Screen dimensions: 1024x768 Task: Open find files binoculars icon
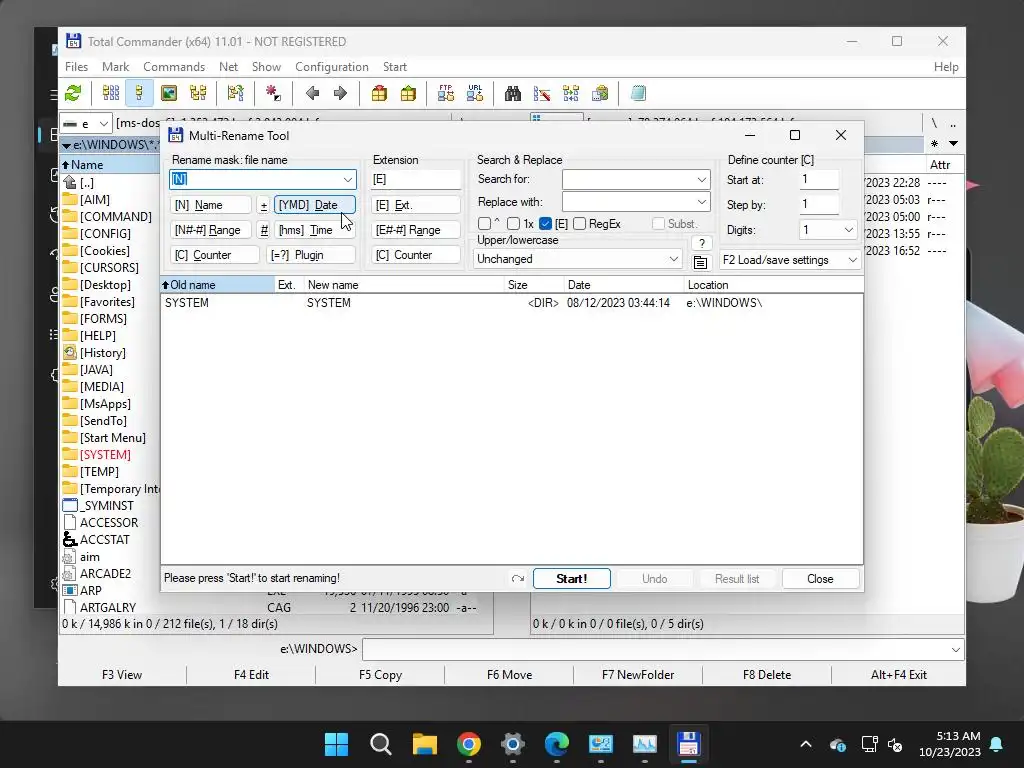(513, 93)
